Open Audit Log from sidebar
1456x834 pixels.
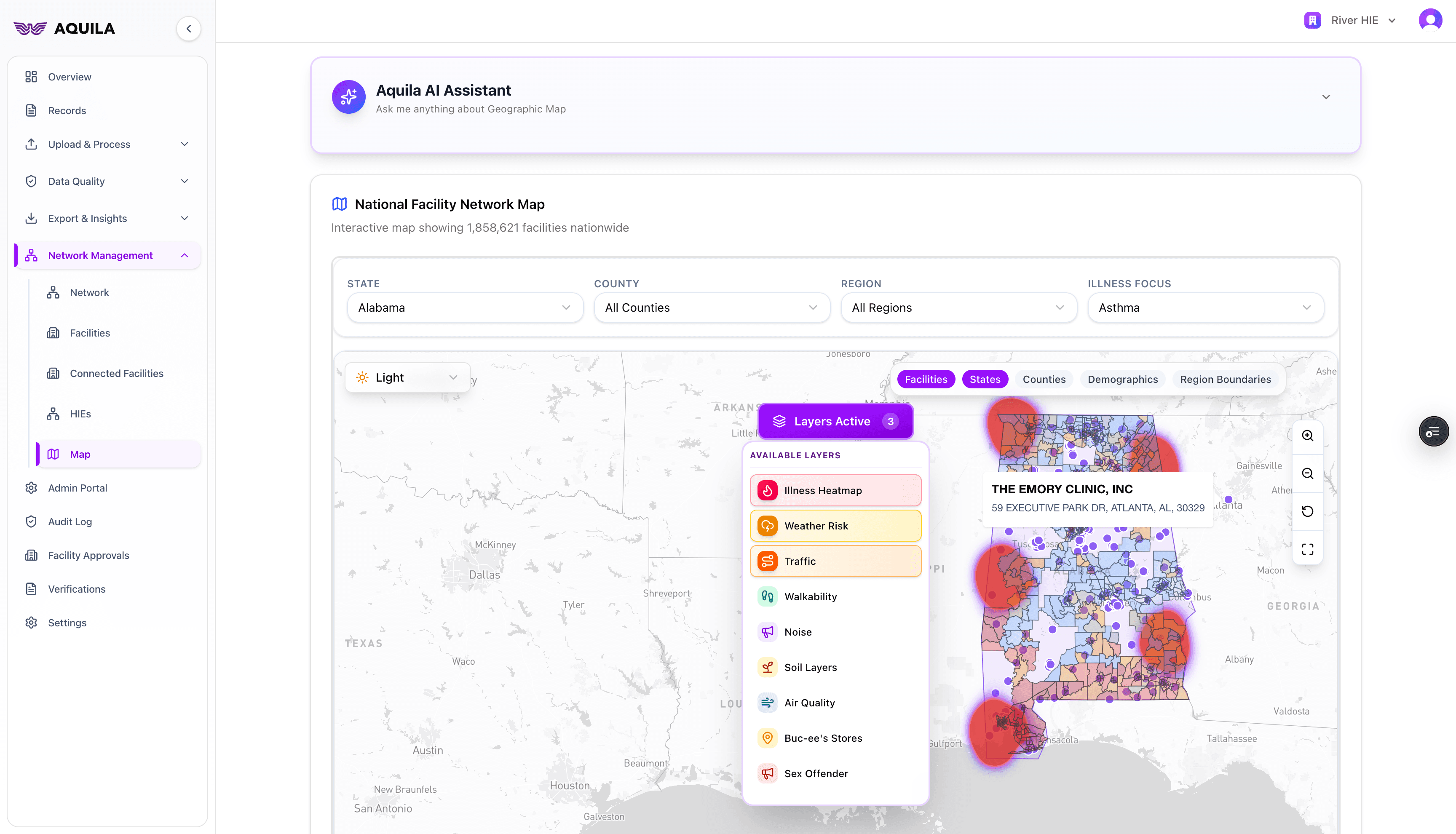[70, 522]
